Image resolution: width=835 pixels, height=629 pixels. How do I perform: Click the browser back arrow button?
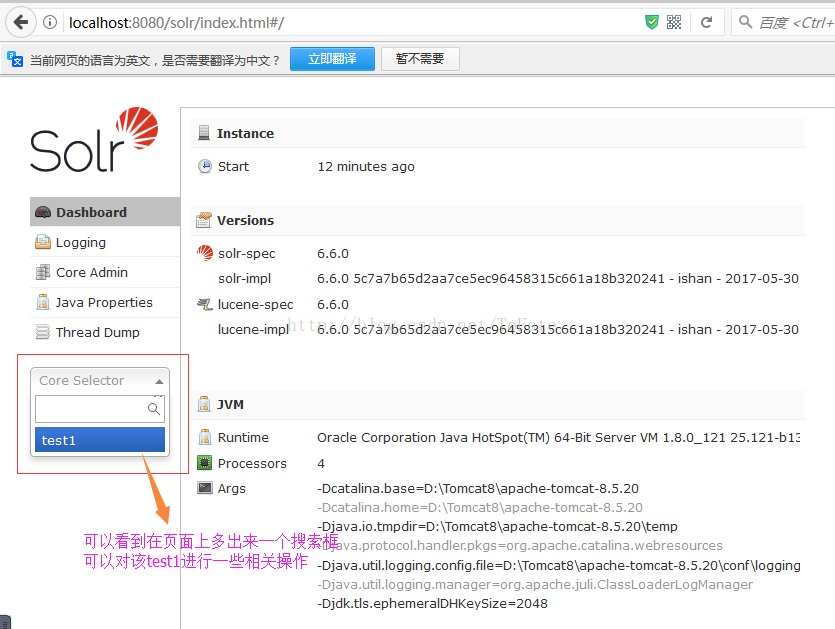tap(21, 22)
